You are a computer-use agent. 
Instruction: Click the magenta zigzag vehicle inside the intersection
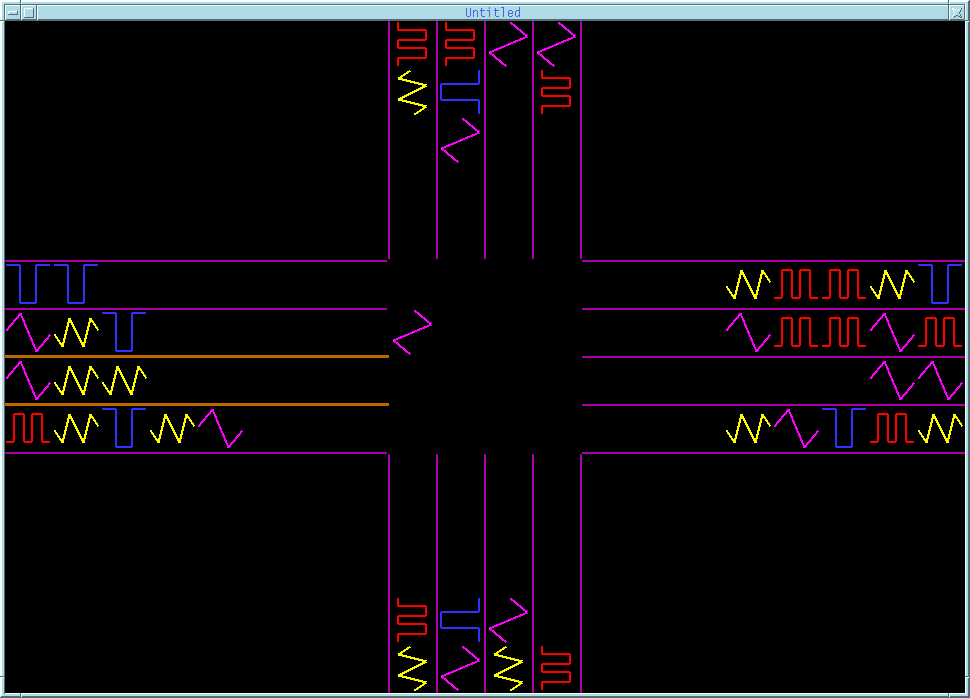coord(413,332)
